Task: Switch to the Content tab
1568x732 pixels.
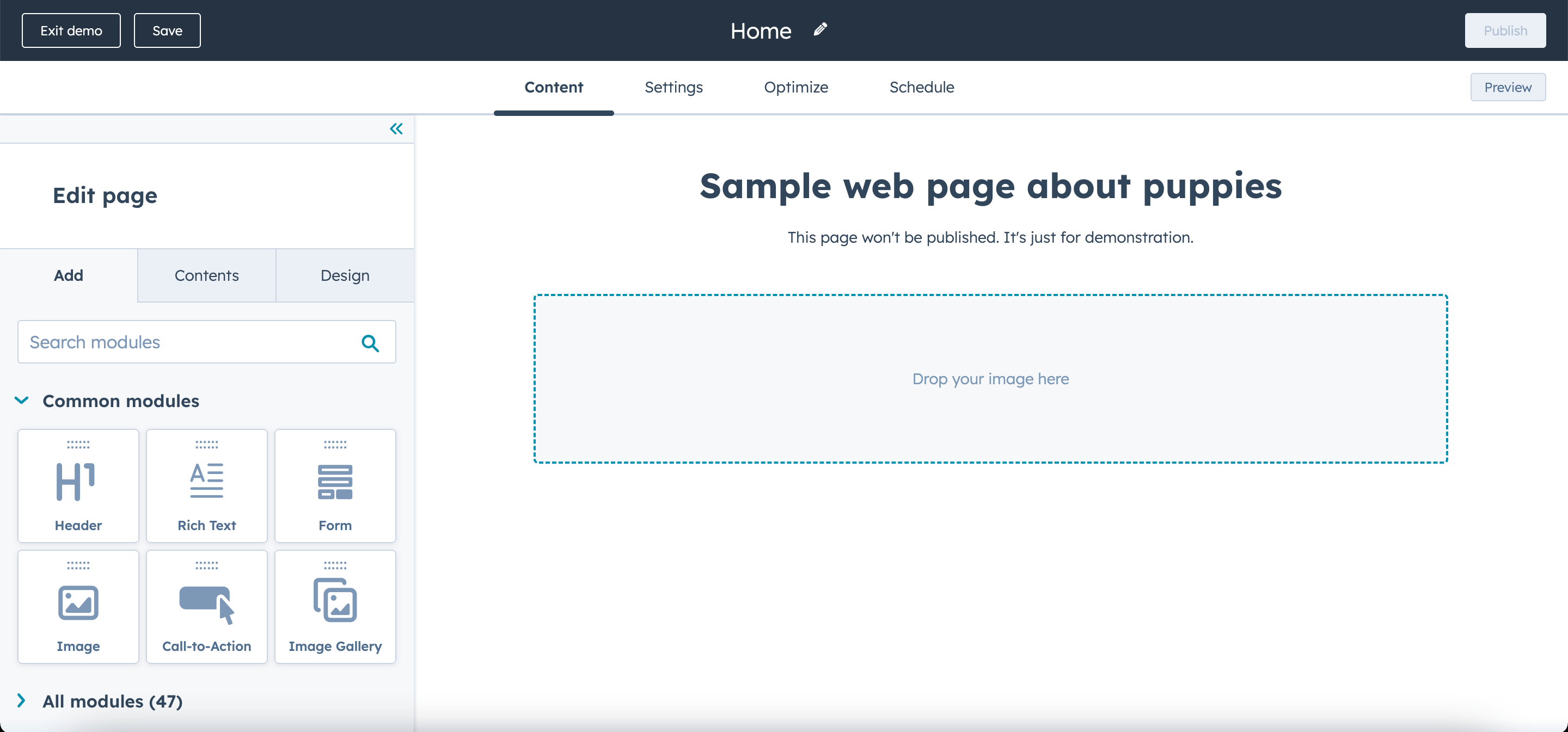Action: [553, 87]
